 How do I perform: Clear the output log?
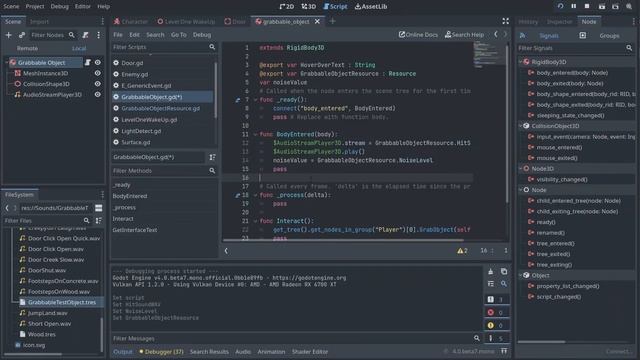pos(491,271)
